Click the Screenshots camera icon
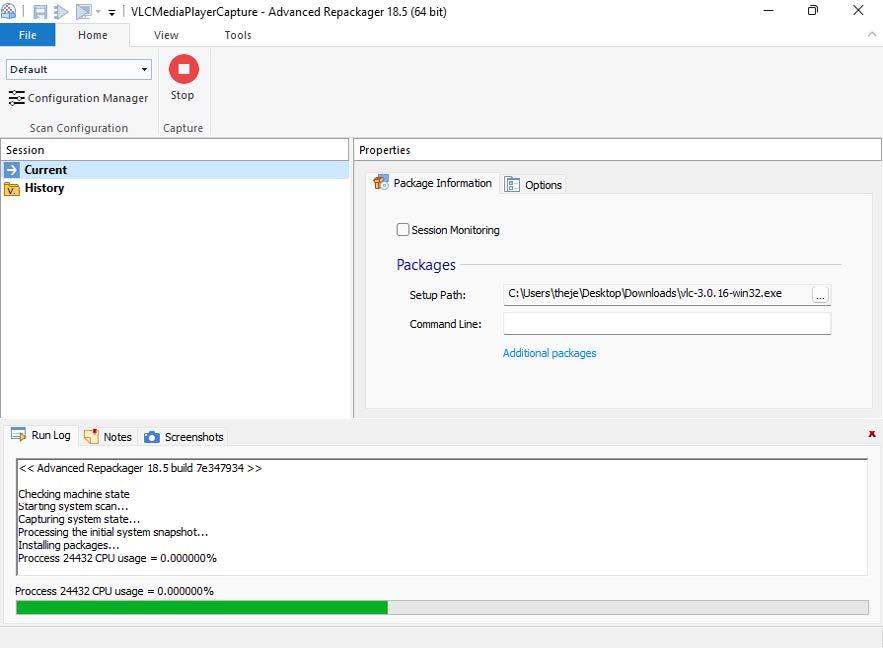Screen dimensions: 883x648 151,437
